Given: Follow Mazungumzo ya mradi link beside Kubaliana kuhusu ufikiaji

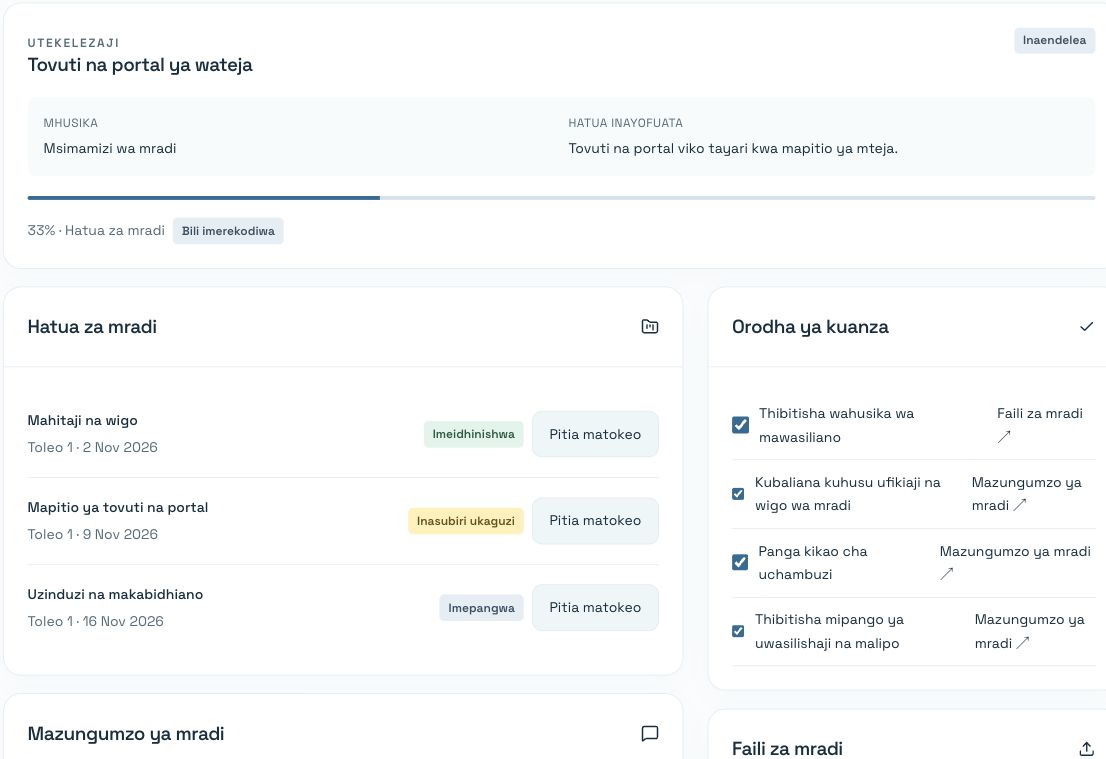Looking at the screenshot, I should pyautogui.click(x=1026, y=494).
